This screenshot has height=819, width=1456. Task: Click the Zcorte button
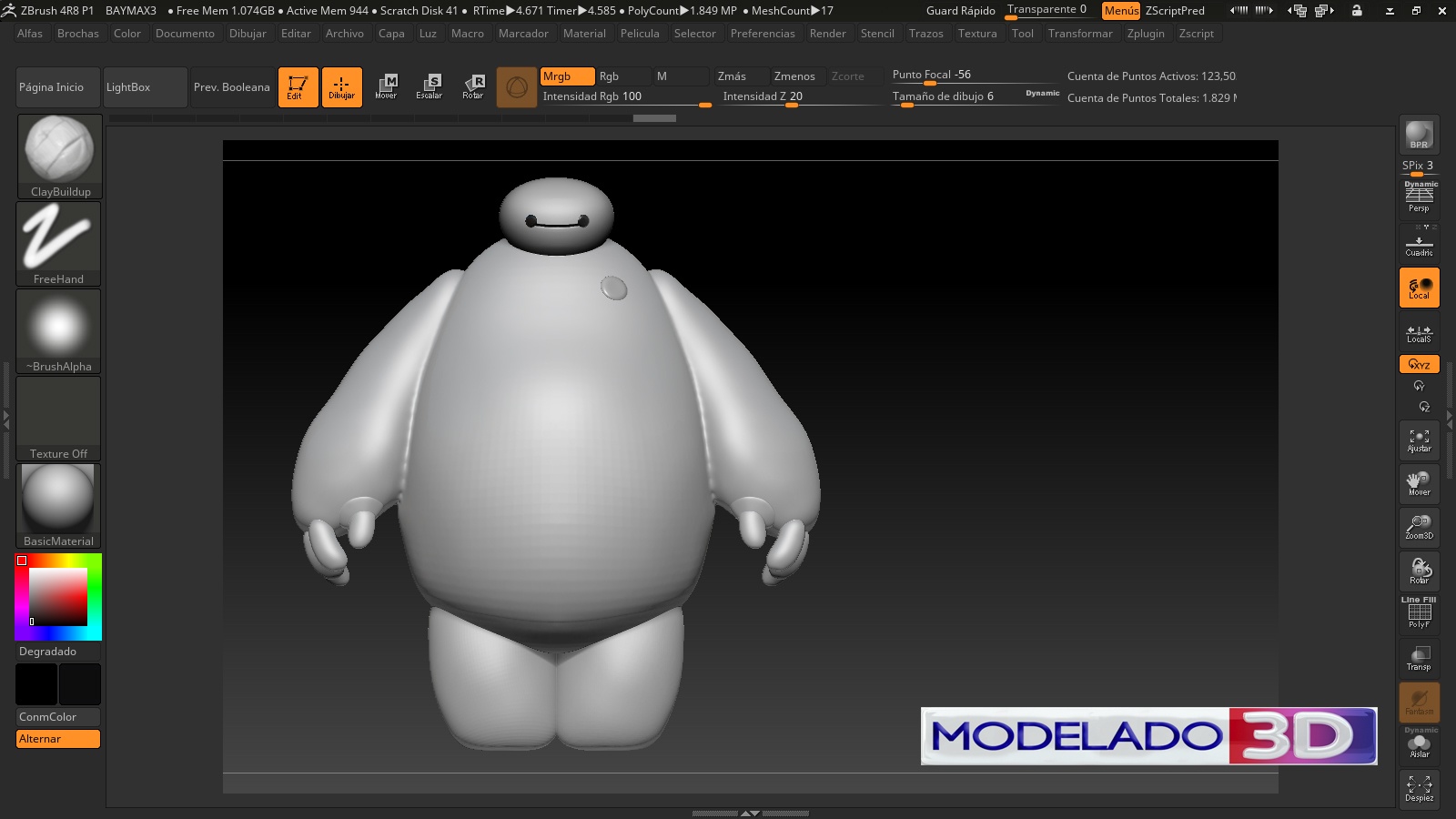click(855, 76)
